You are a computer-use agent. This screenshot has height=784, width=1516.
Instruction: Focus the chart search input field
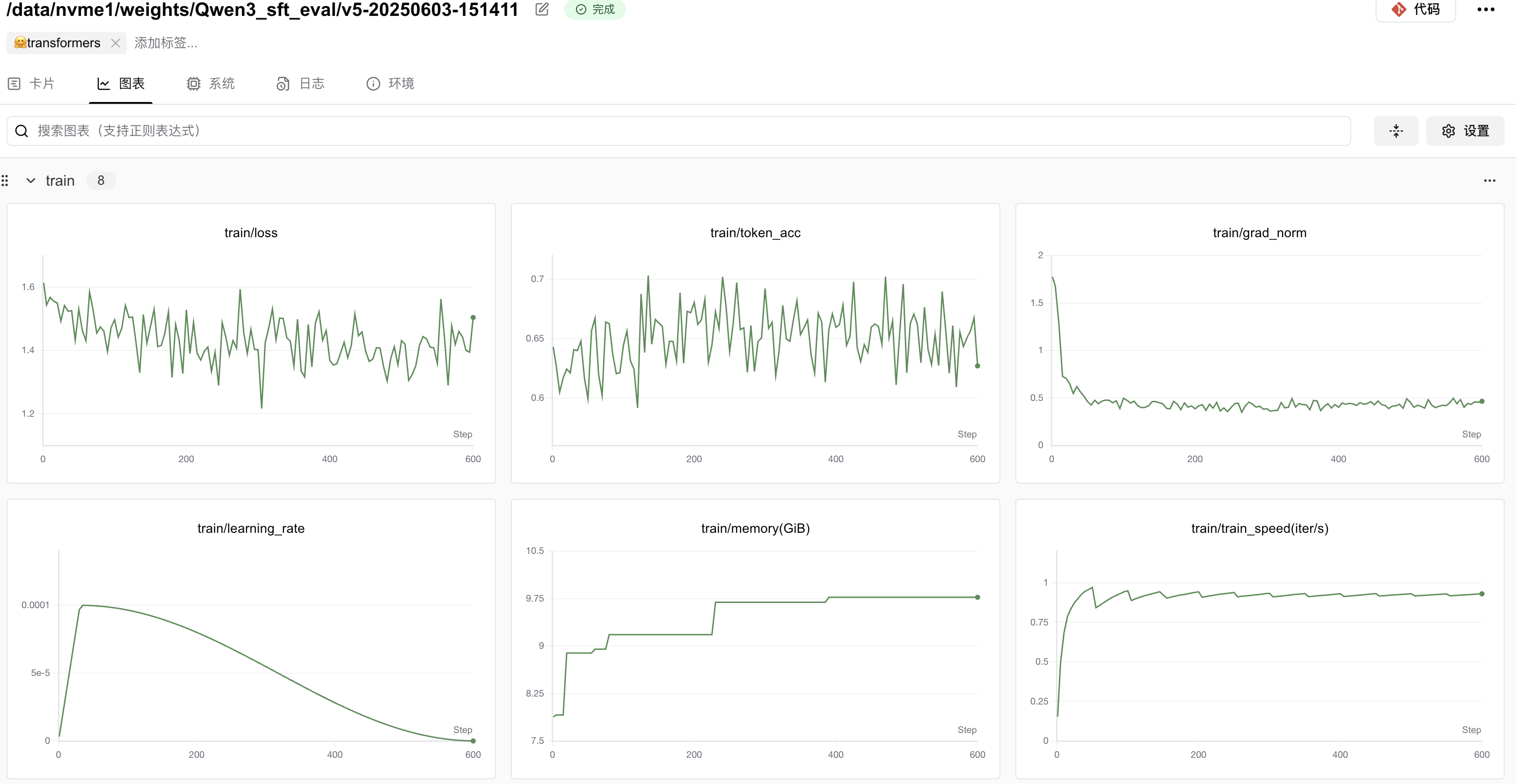(x=677, y=131)
